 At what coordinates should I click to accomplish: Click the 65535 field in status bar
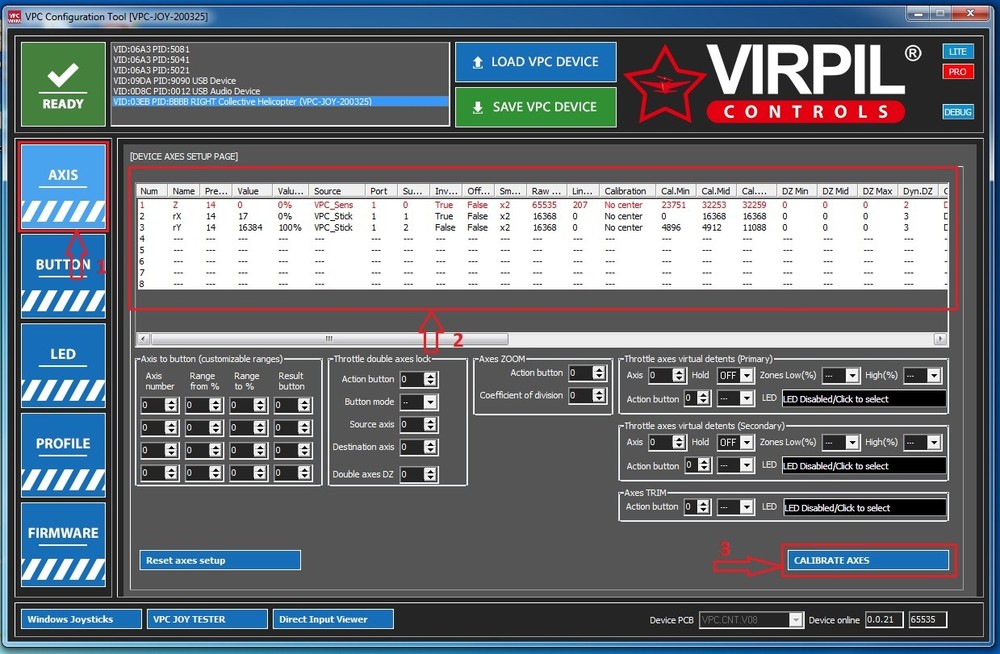(x=928, y=620)
